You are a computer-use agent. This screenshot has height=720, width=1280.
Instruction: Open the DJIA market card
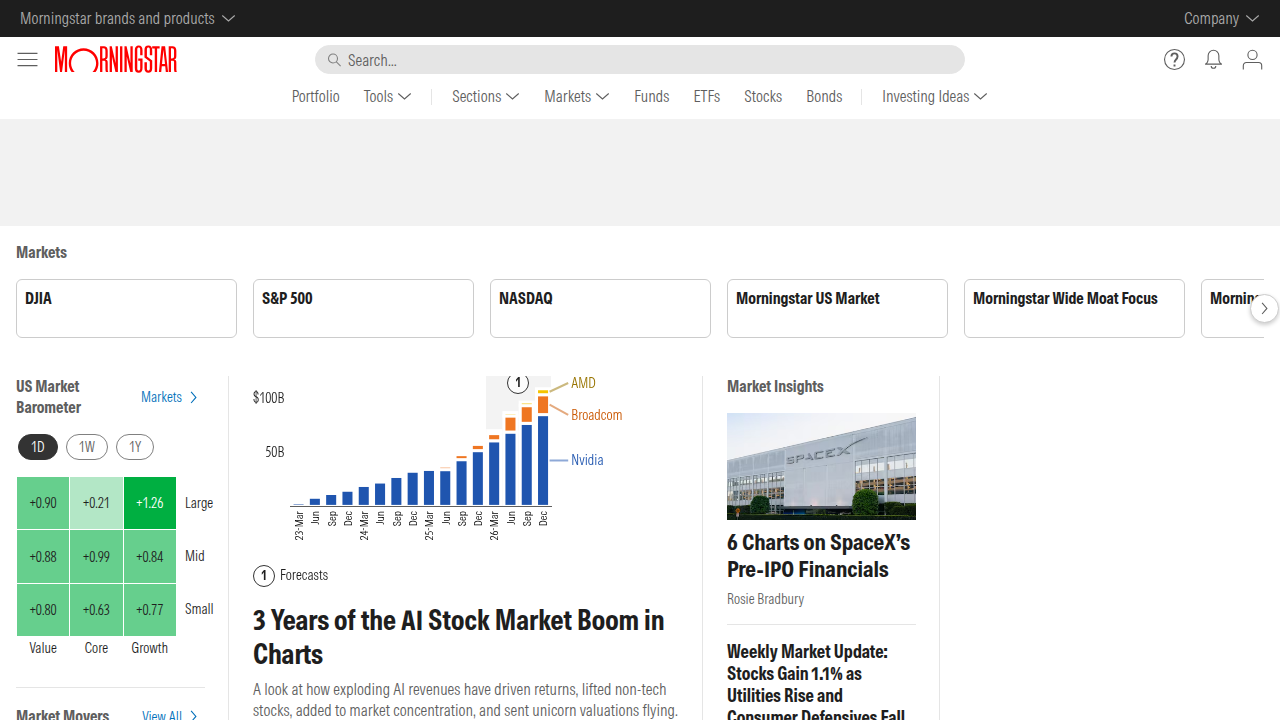click(x=126, y=308)
